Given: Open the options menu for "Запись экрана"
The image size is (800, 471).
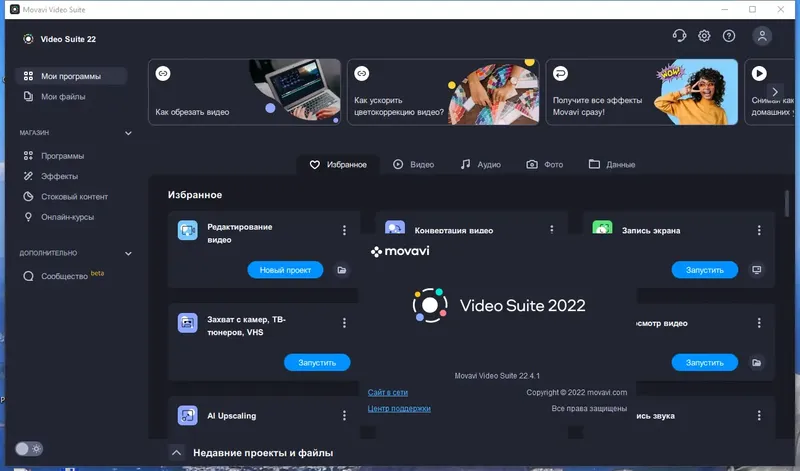Looking at the screenshot, I should [x=759, y=230].
